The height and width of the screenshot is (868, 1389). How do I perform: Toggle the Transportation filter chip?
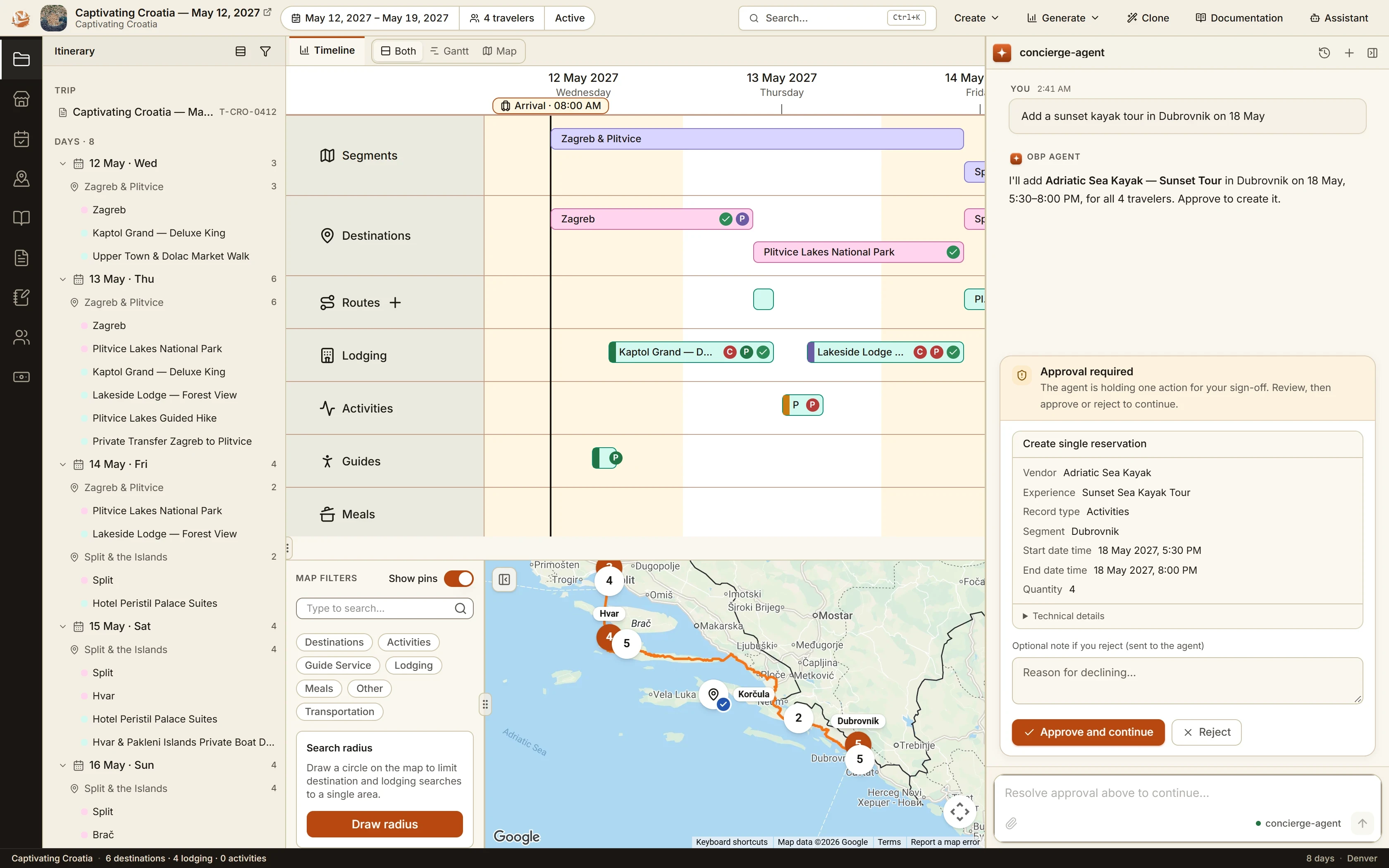[340, 712]
